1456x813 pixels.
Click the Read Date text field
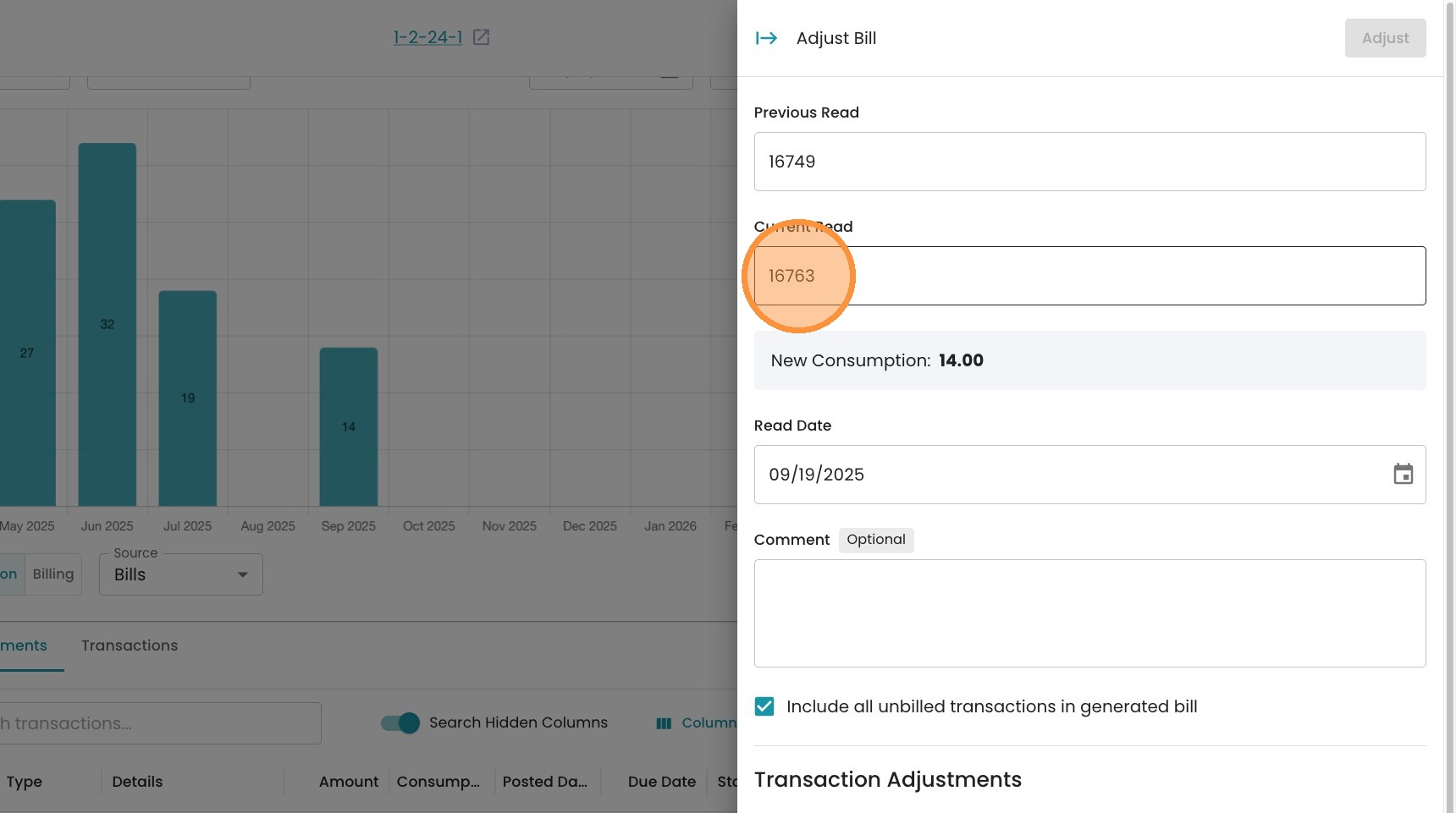pos(1067,475)
